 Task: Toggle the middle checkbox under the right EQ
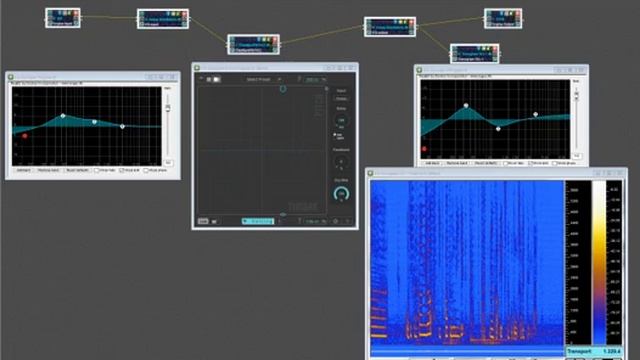pyautogui.click(x=530, y=163)
